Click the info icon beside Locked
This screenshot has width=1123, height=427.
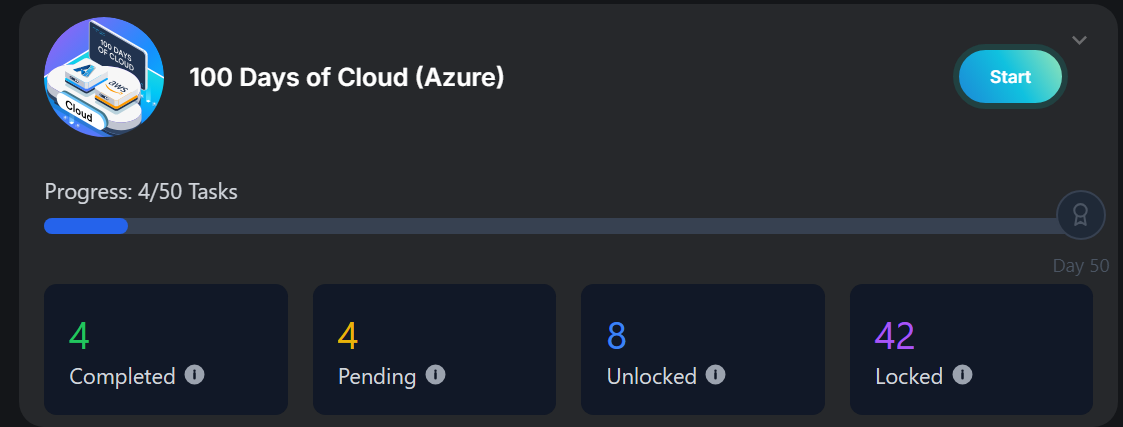pos(962,375)
